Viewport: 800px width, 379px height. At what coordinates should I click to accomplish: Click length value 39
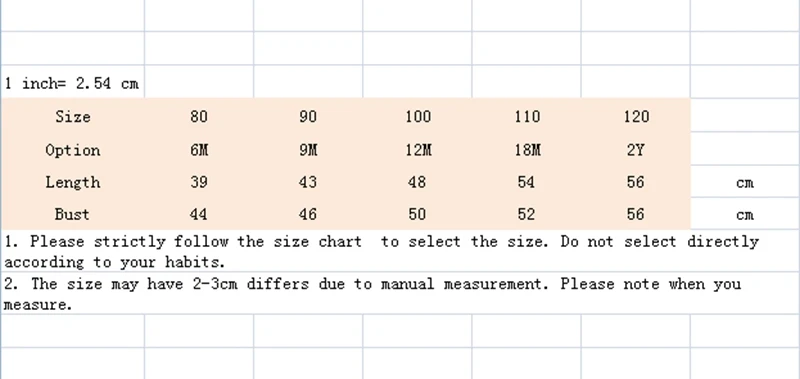pyautogui.click(x=199, y=182)
